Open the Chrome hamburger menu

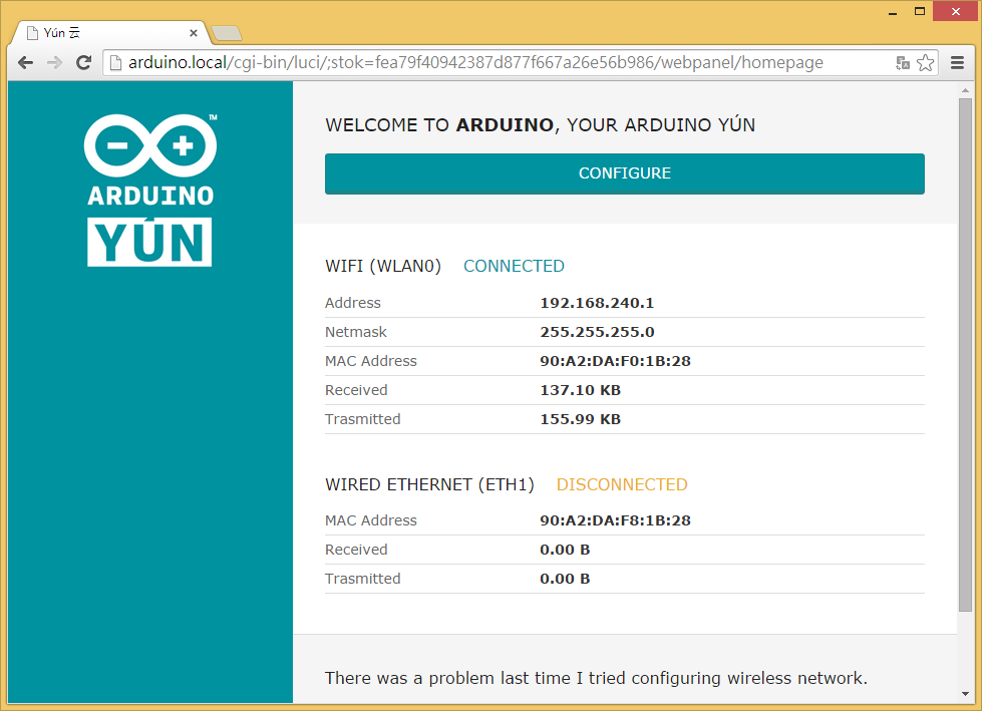tap(957, 63)
